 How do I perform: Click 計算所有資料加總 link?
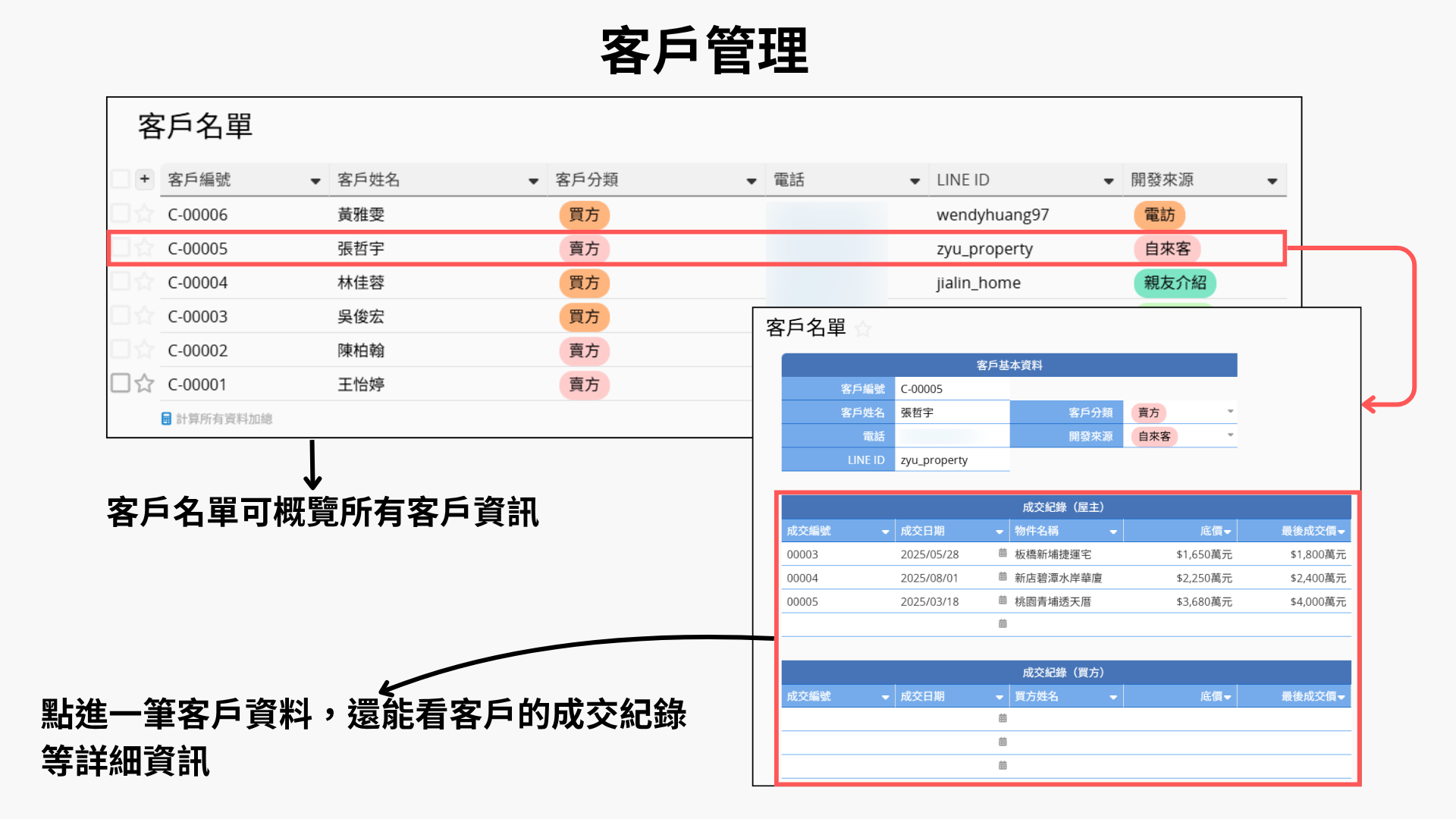tap(224, 419)
